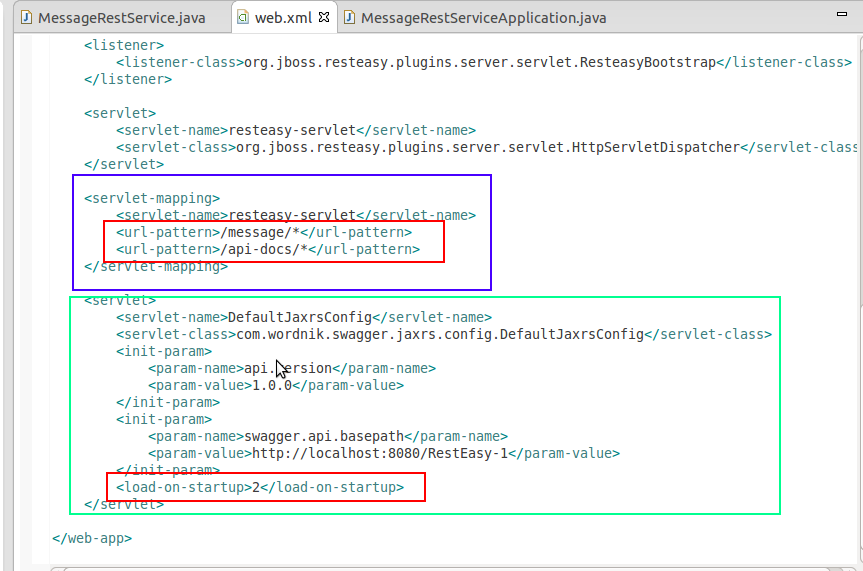Image resolution: width=863 pixels, height=571 pixels.
Task: Click the Java file icon on MessageRestService.java tab
Action: (25, 18)
